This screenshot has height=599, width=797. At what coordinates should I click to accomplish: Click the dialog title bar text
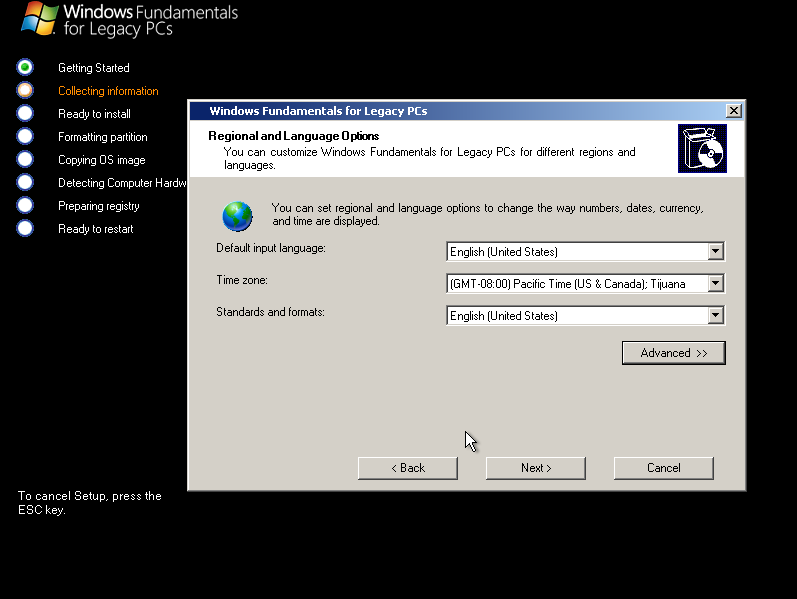pos(318,111)
